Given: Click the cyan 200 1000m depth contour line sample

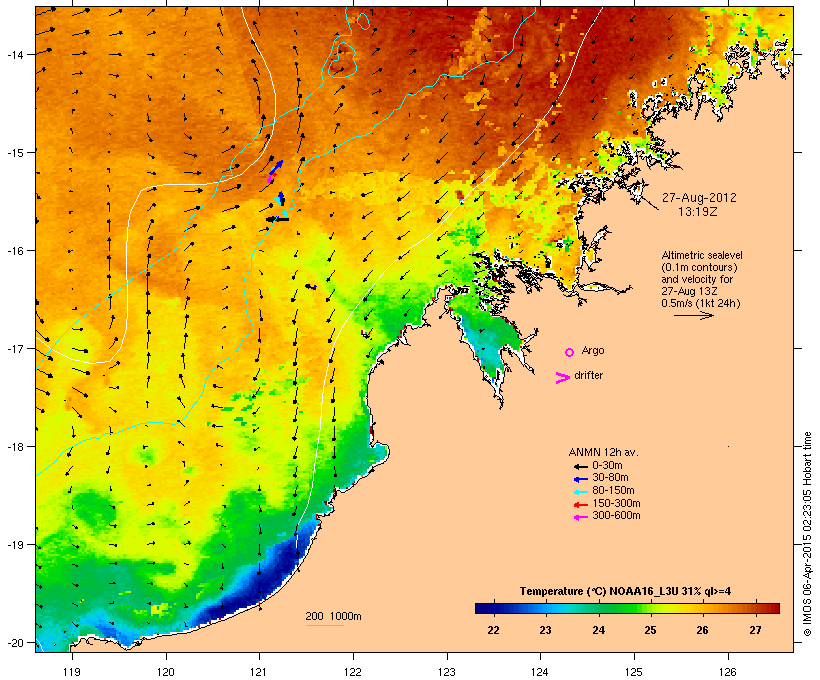Looking at the screenshot, I should (324, 625).
